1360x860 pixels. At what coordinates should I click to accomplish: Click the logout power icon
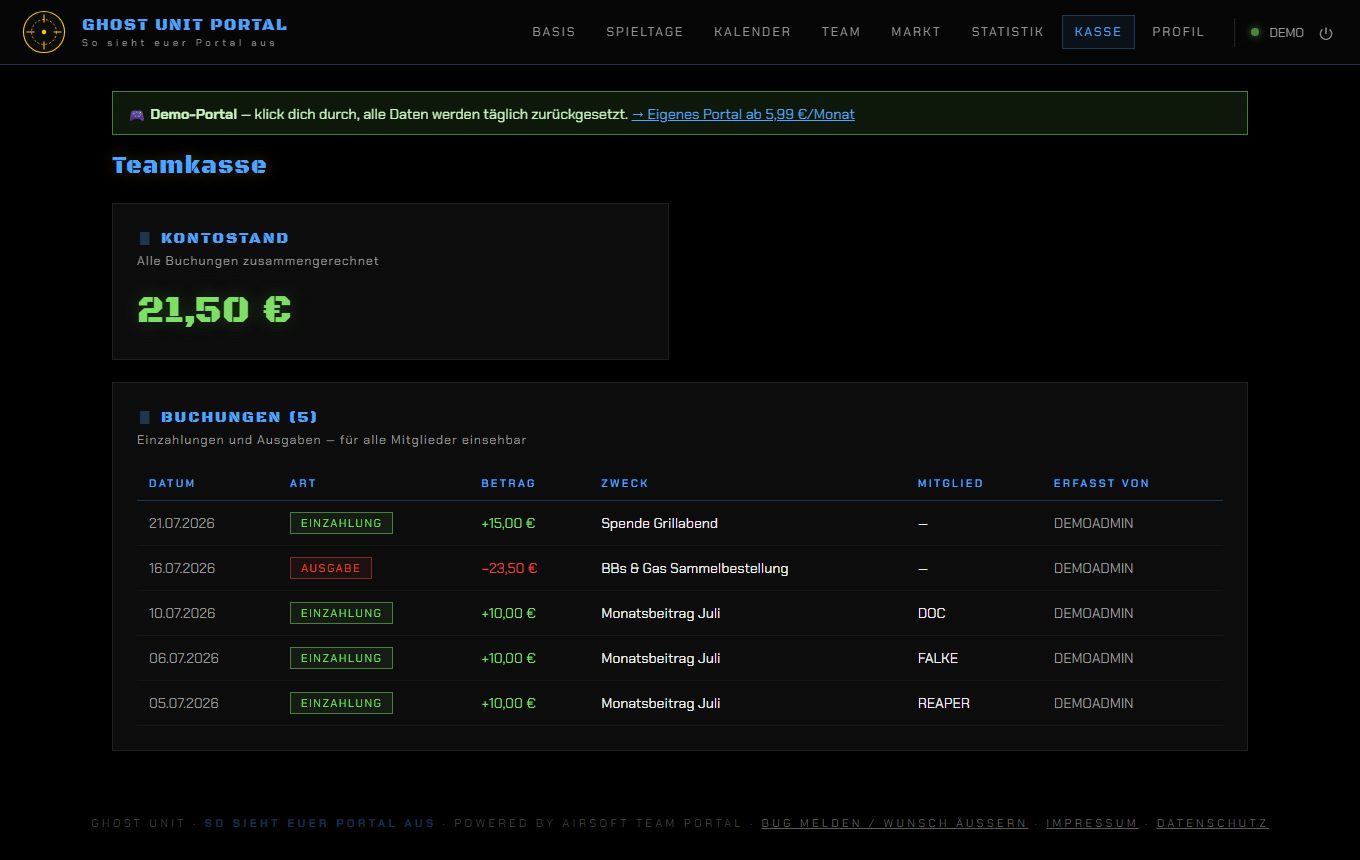(1326, 33)
